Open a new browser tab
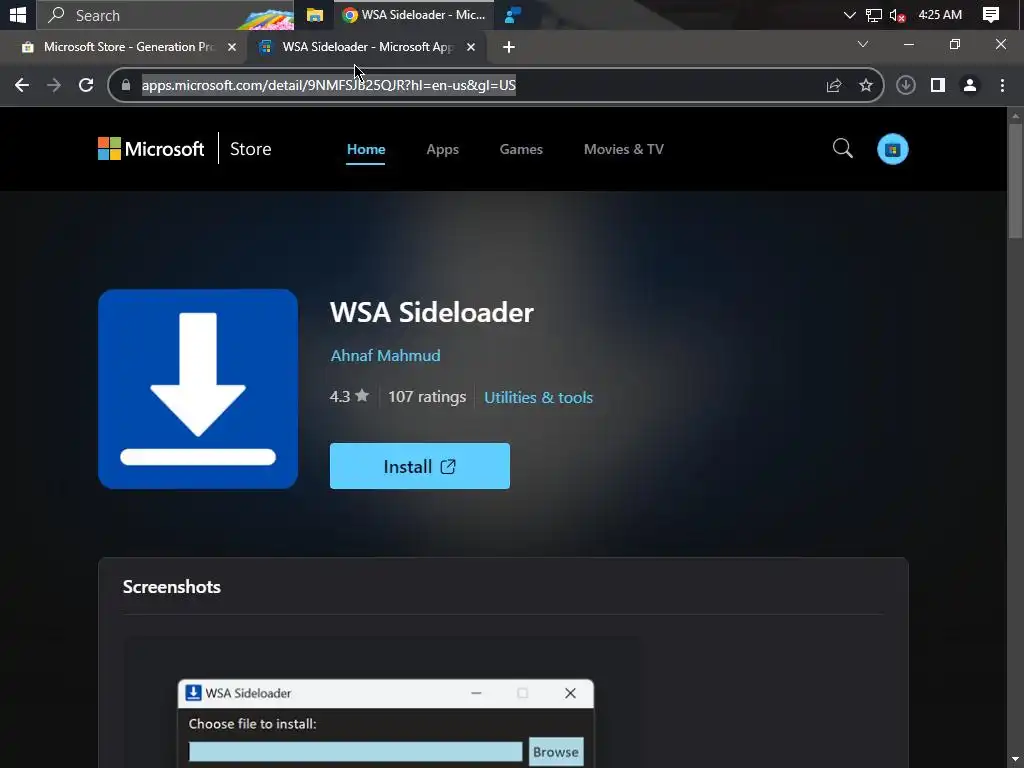1024x768 pixels. click(x=509, y=47)
